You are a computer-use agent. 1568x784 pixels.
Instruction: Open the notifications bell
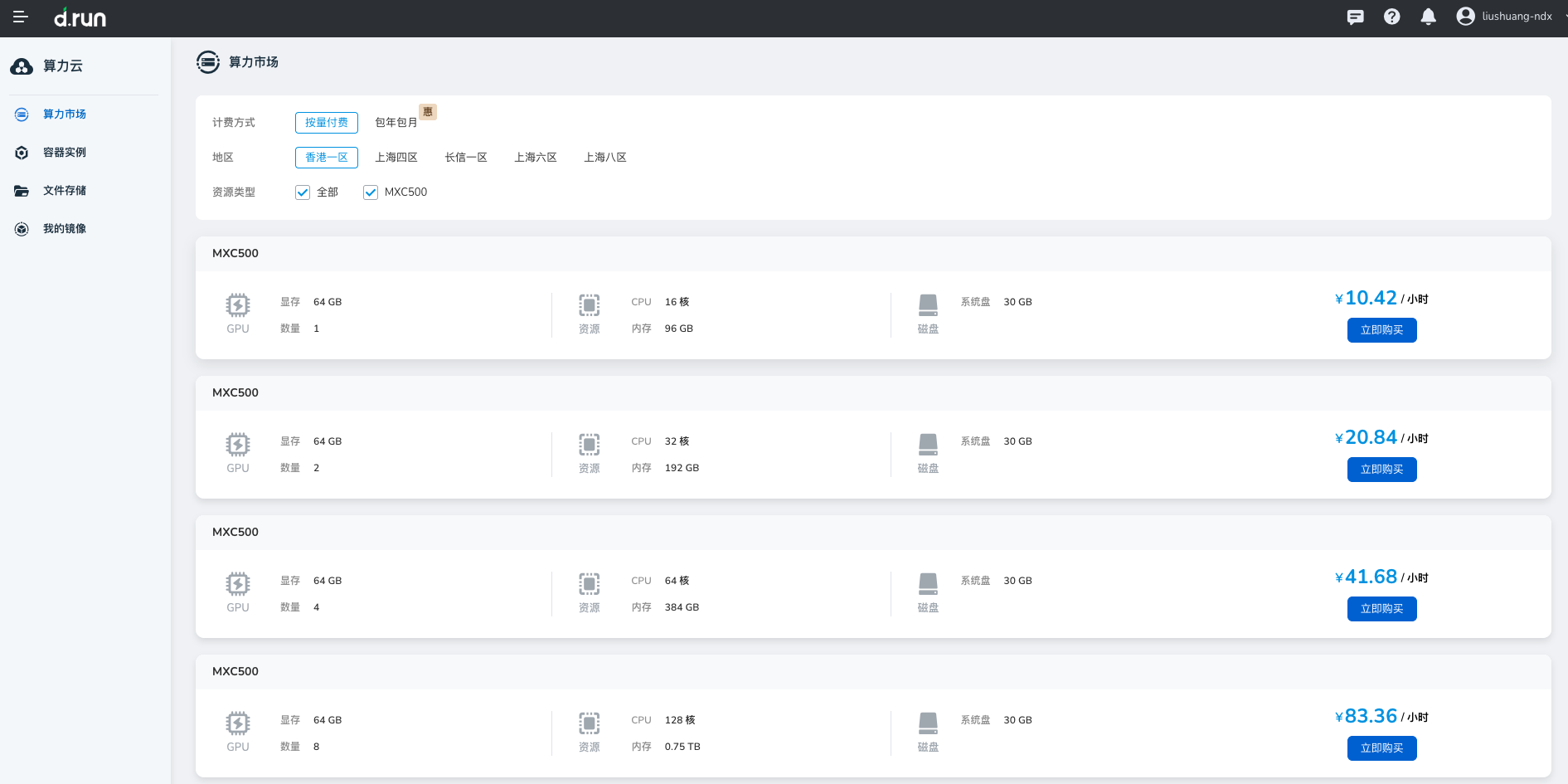pyautogui.click(x=1428, y=17)
